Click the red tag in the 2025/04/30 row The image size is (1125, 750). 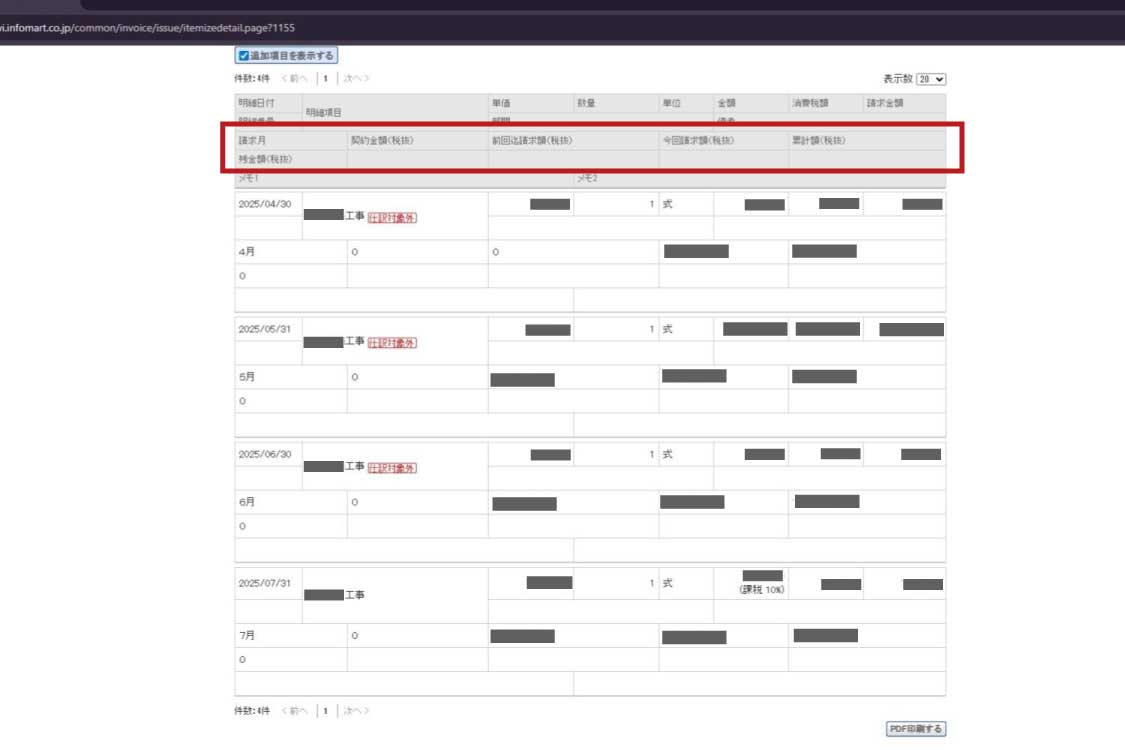click(x=392, y=217)
